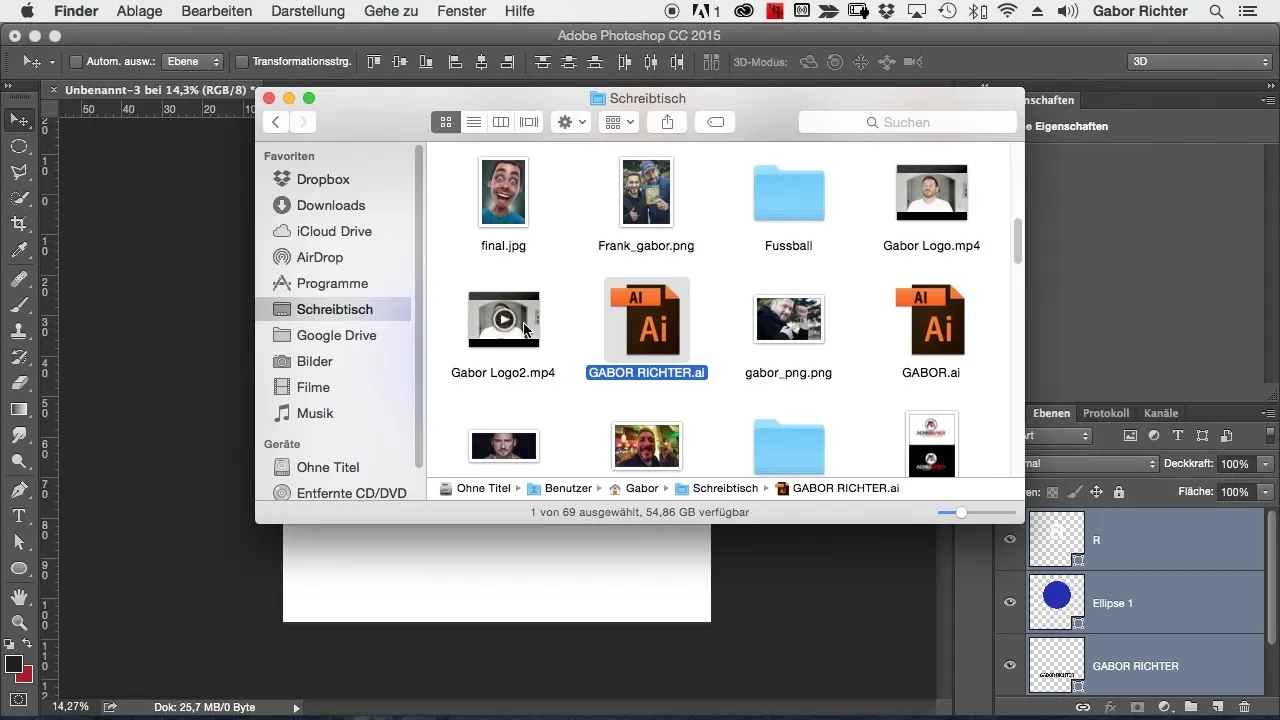Click the foreground color swatch

tap(14, 665)
